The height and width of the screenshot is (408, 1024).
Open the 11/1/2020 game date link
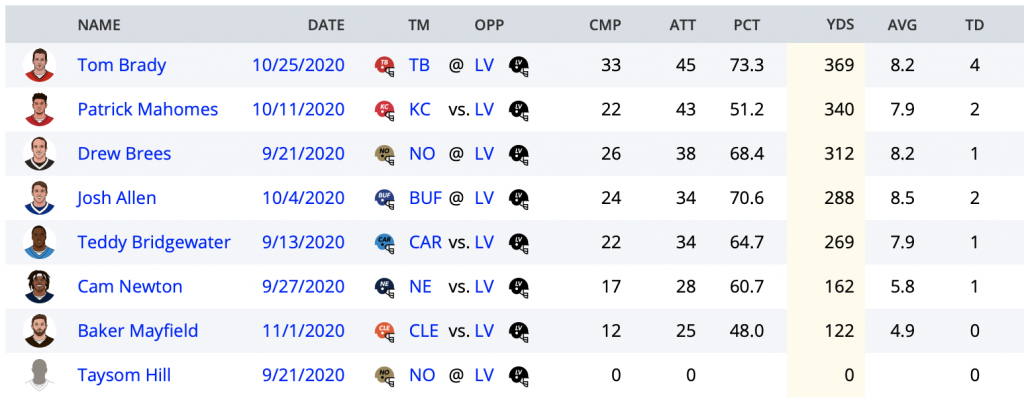(303, 331)
